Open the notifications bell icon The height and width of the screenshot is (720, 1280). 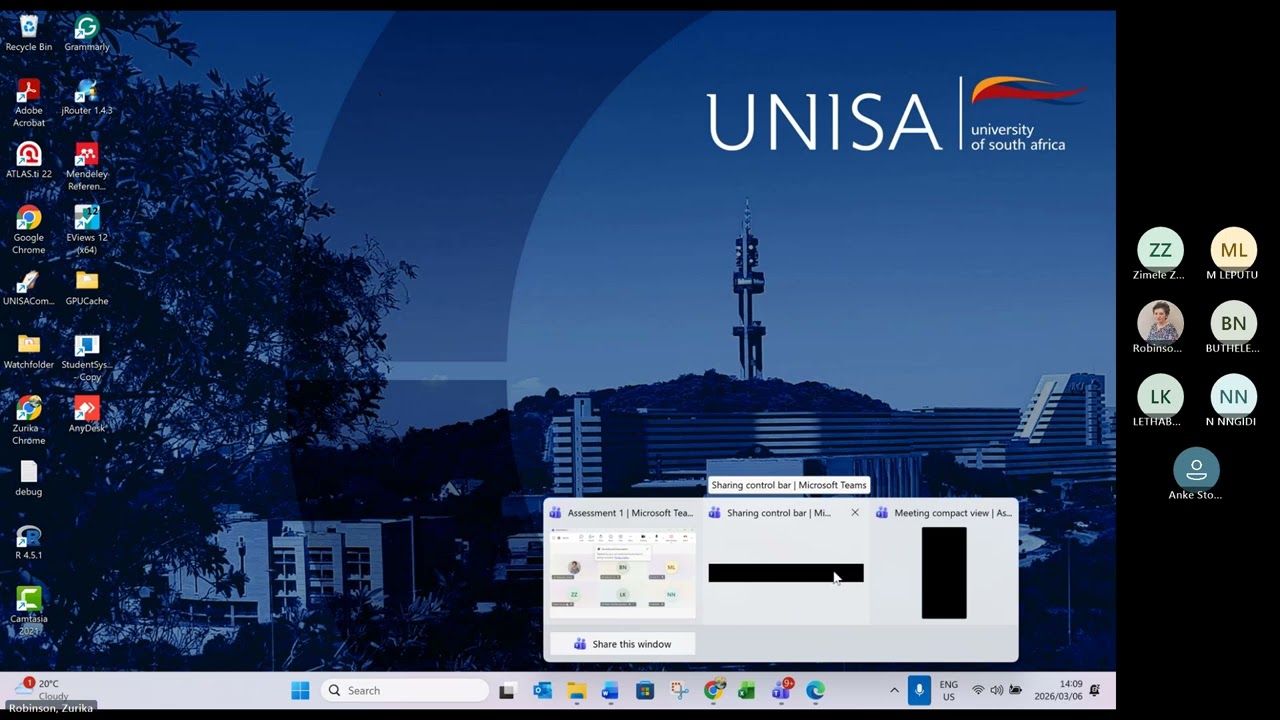1095,690
